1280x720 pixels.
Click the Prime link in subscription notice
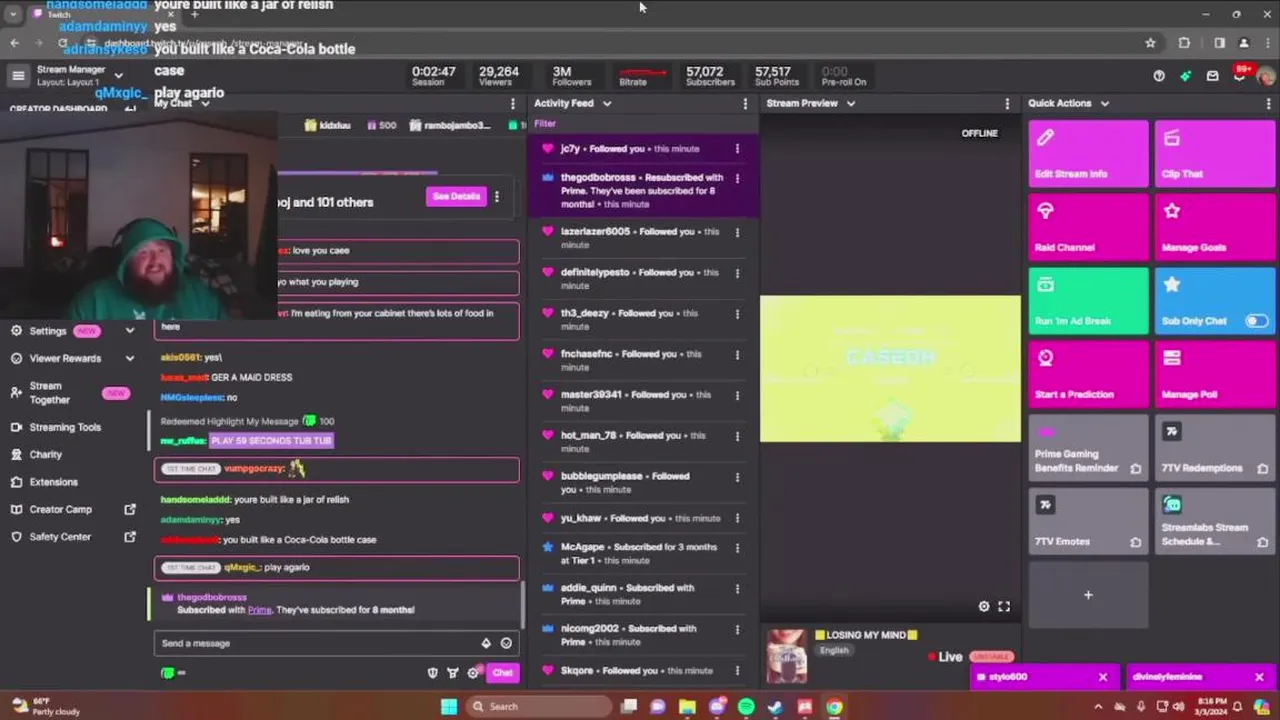pos(260,610)
